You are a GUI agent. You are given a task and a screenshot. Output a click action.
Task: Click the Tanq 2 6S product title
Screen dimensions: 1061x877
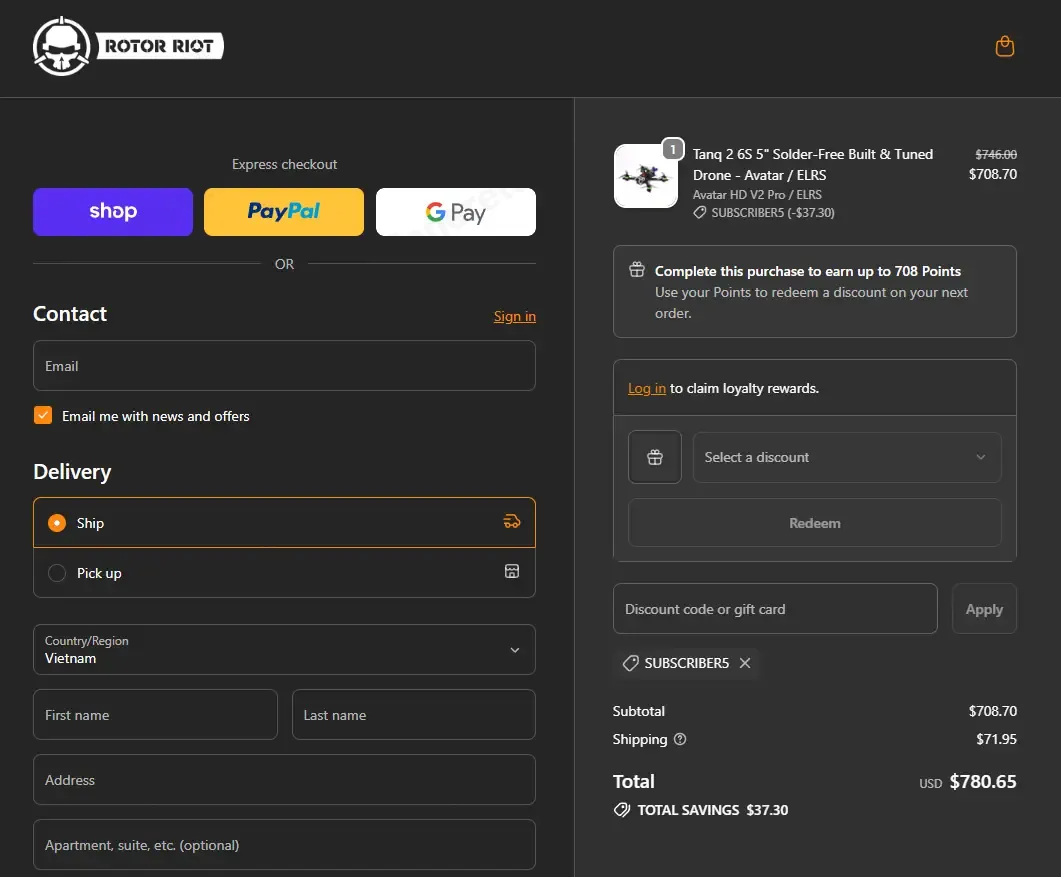pos(813,164)
